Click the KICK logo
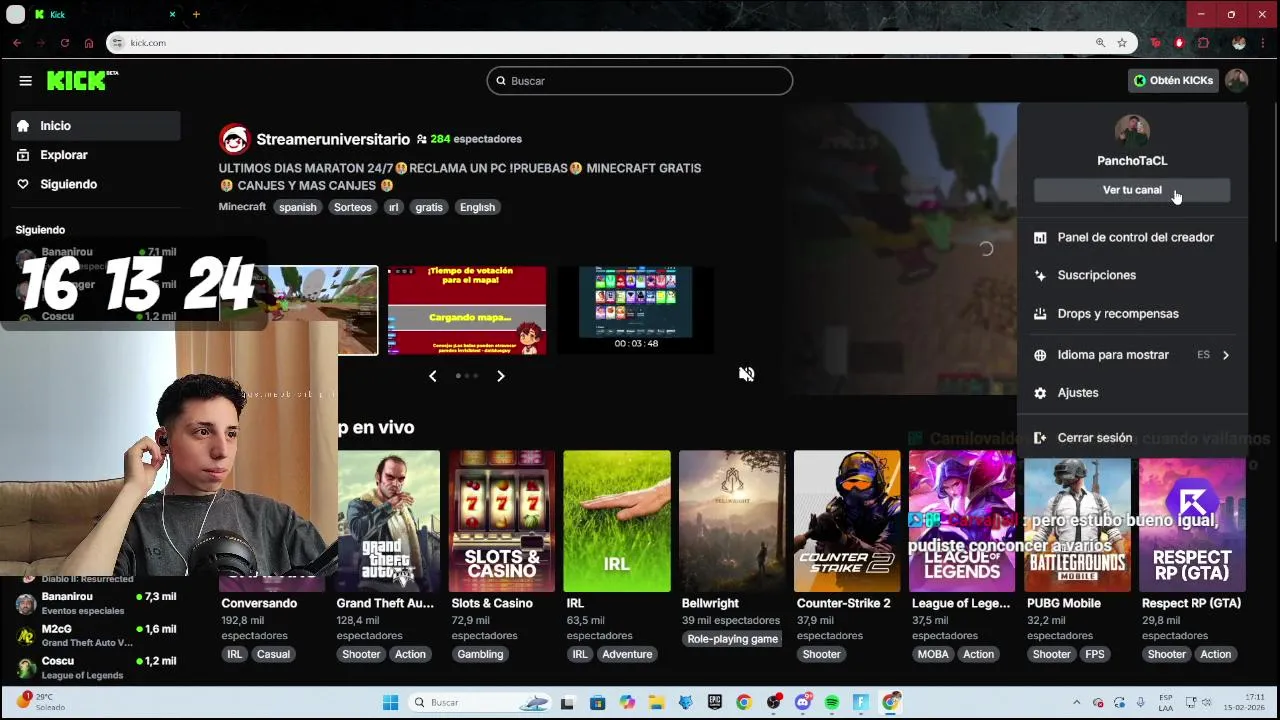Image resolution: width=1280 pixels, height=720 pixels. pyautogui.click(x=82, y=81)
